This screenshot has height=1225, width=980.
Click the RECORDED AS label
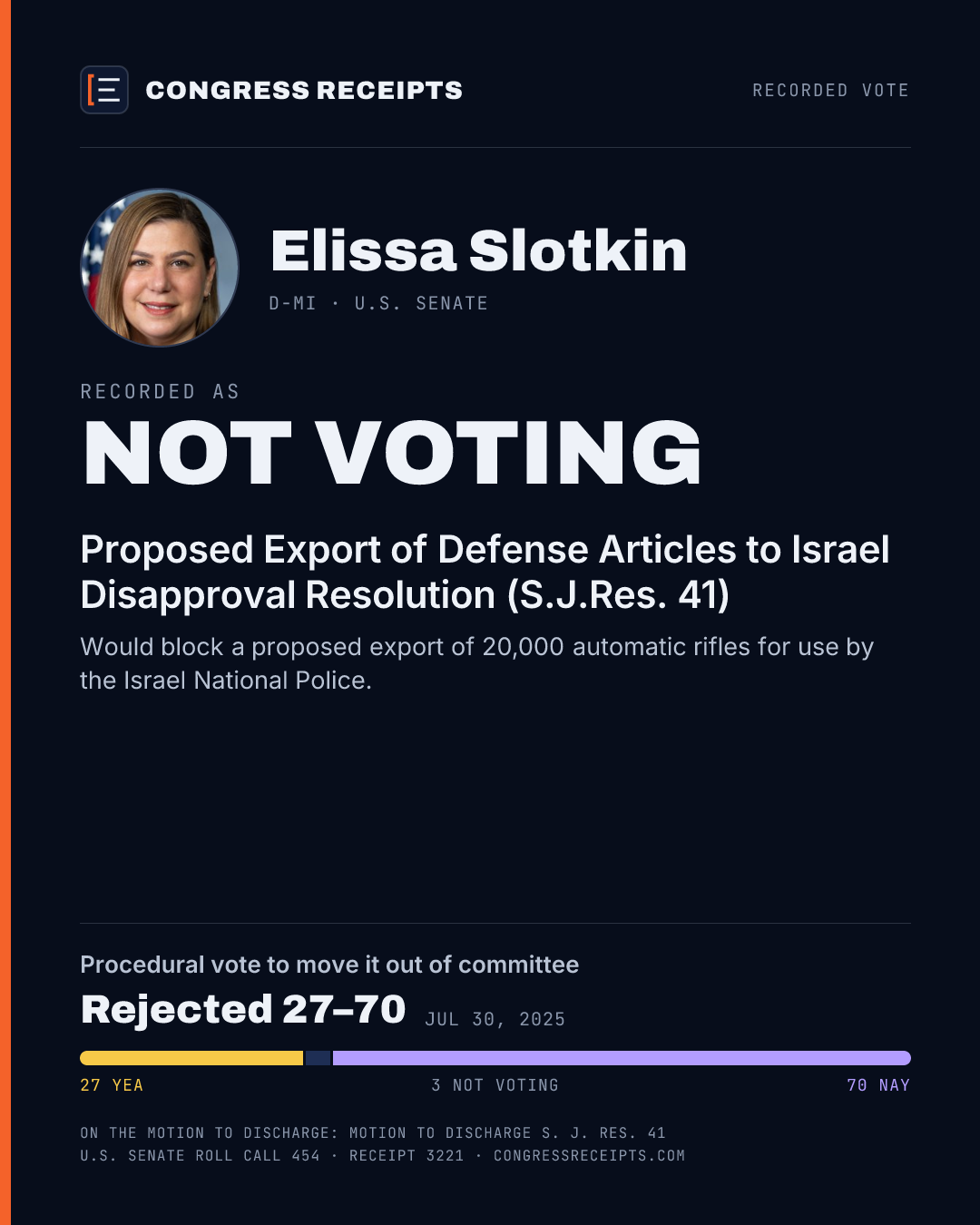pos(160,391)
